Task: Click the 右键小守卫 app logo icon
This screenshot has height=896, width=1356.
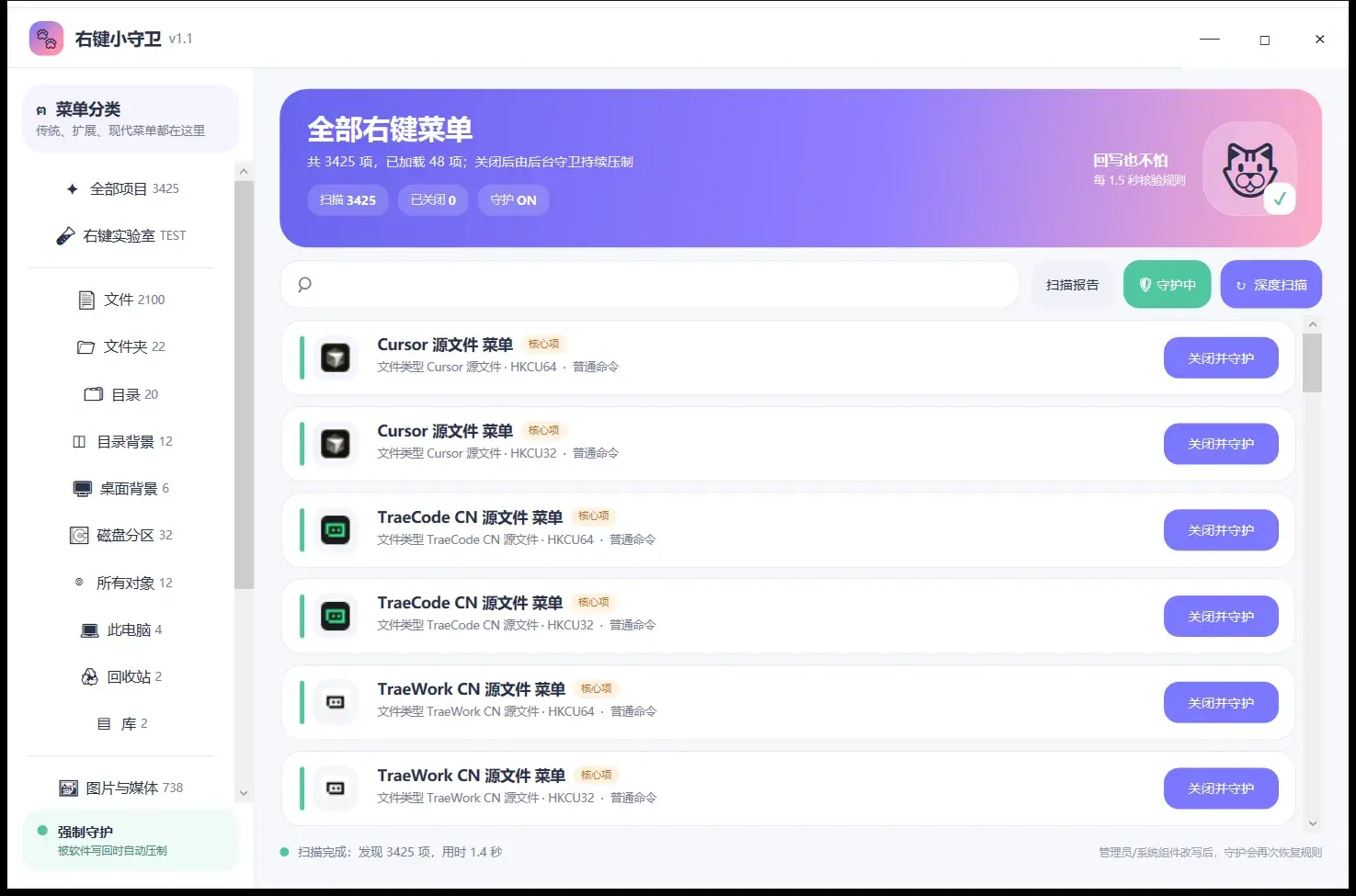Action: point(46,39)
